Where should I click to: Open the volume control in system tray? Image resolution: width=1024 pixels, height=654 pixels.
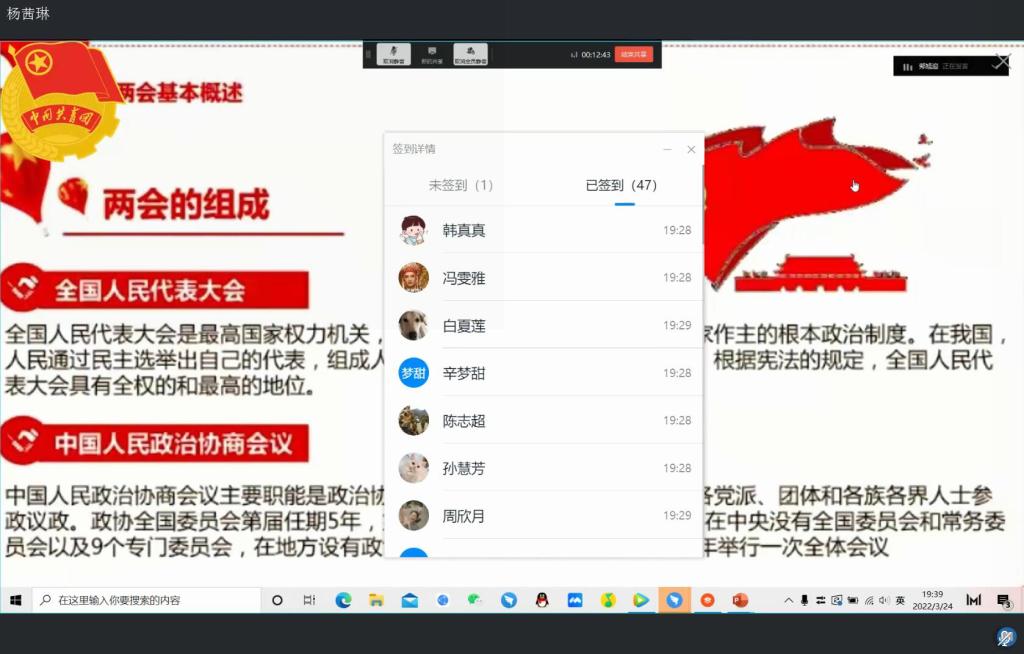(x=884, y=600)
